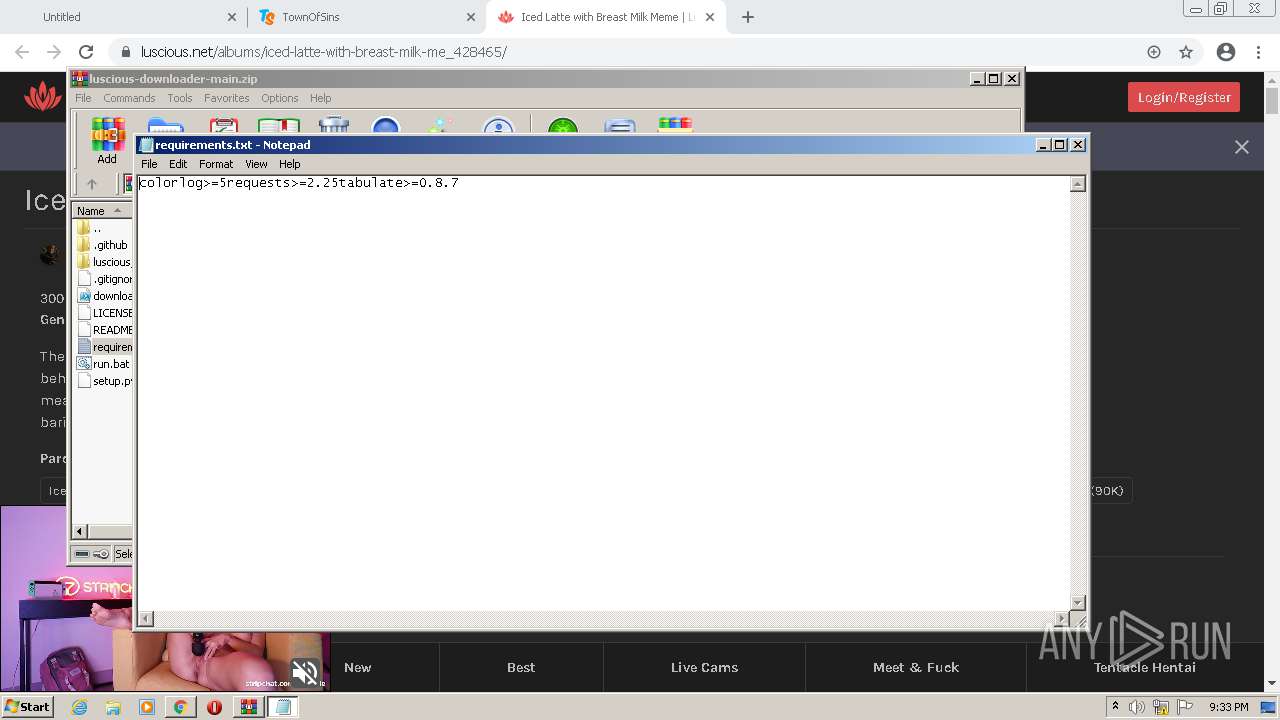The width and height of the screenshot is (1280, 720).
Task: Open Chrome profile avatar menu
Action: click(1226, 52)
